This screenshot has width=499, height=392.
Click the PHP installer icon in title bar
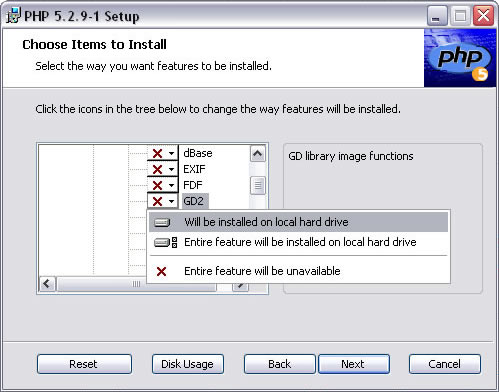(13, 16)
